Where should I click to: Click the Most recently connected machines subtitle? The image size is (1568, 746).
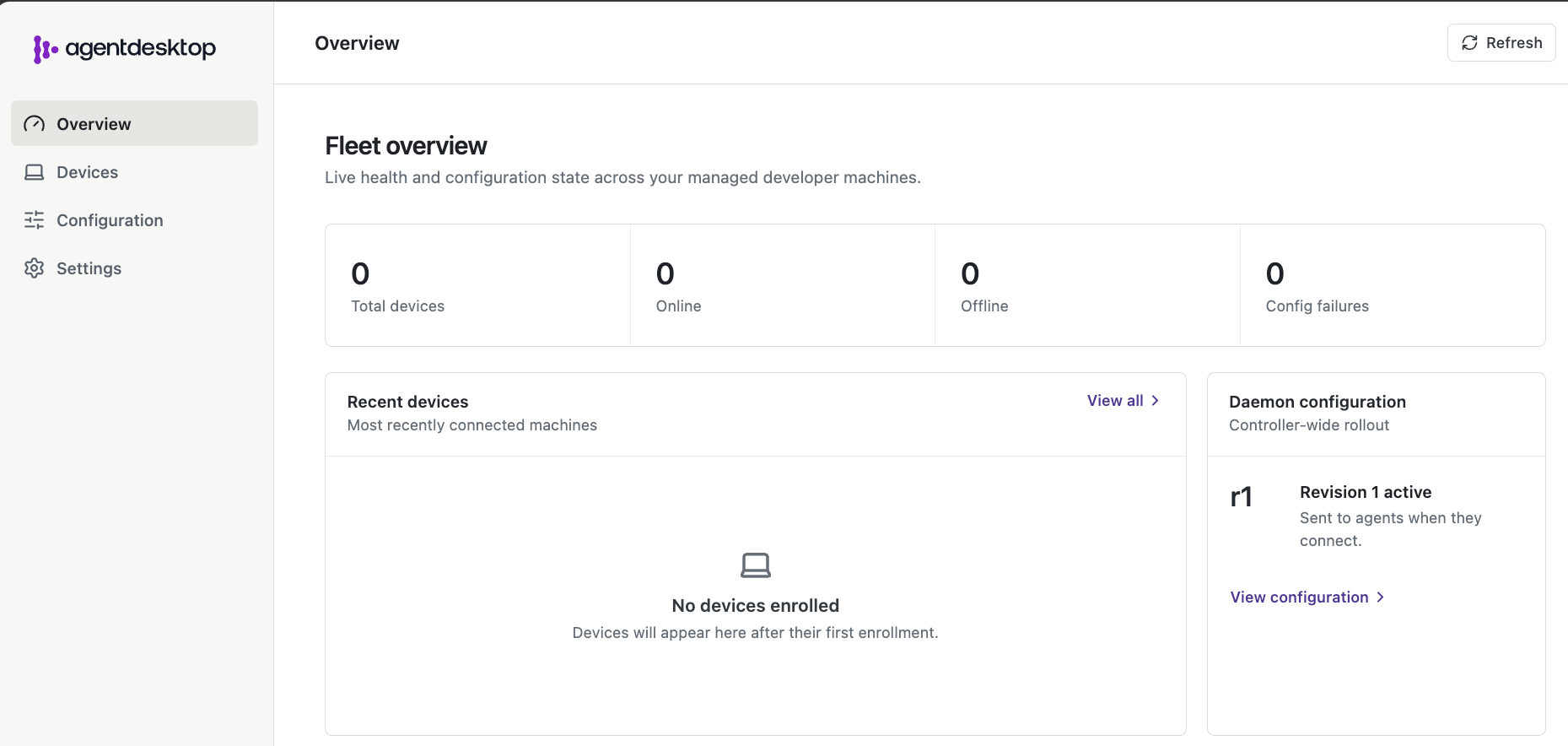(472, 425)
